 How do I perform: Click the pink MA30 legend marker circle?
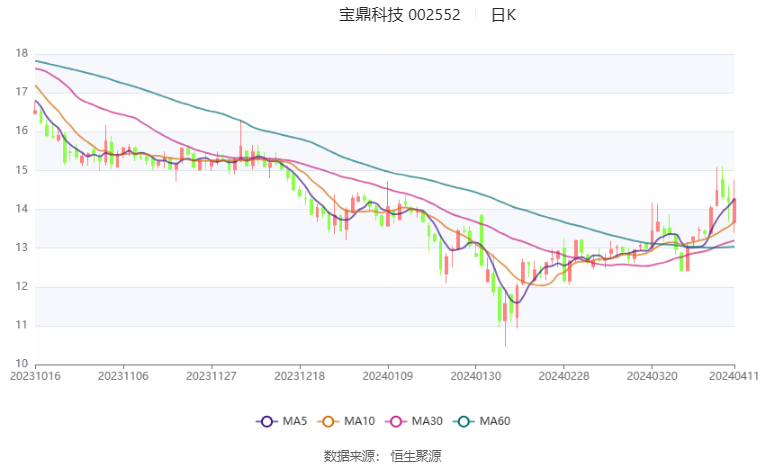[x=397, y=422]
